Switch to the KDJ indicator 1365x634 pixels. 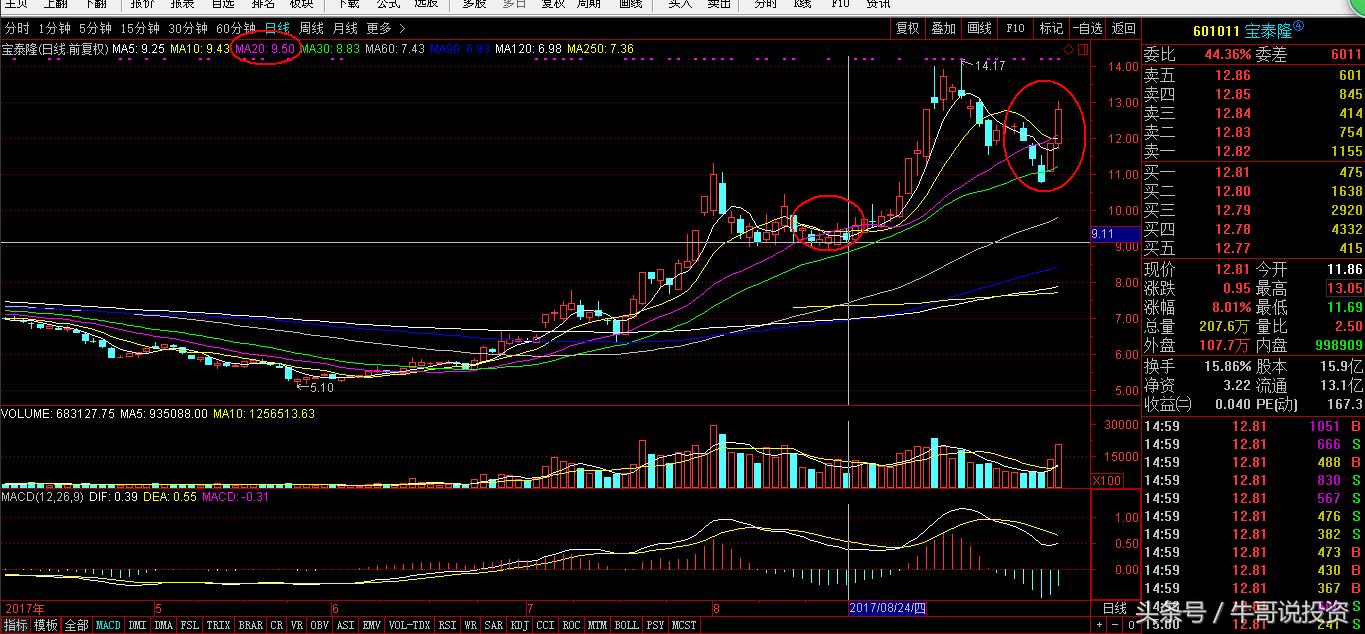coord(520,625)
